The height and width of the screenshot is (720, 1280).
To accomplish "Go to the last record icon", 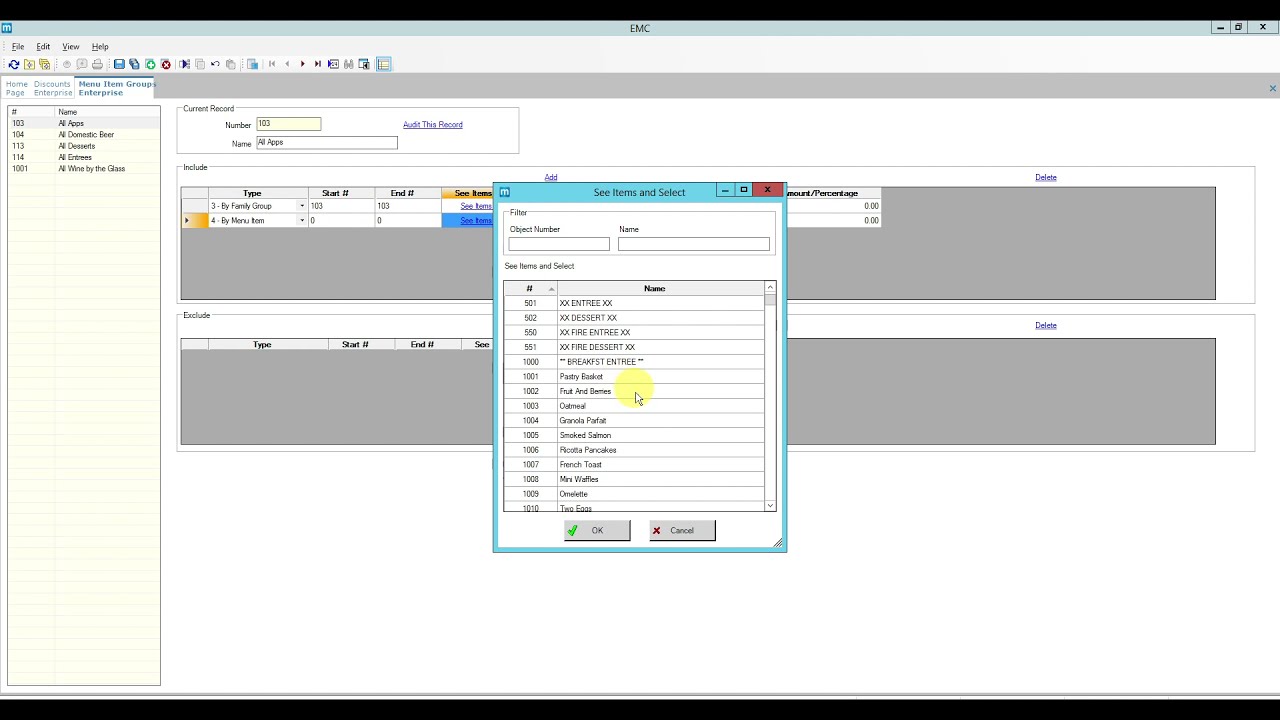I will (318, 64).
